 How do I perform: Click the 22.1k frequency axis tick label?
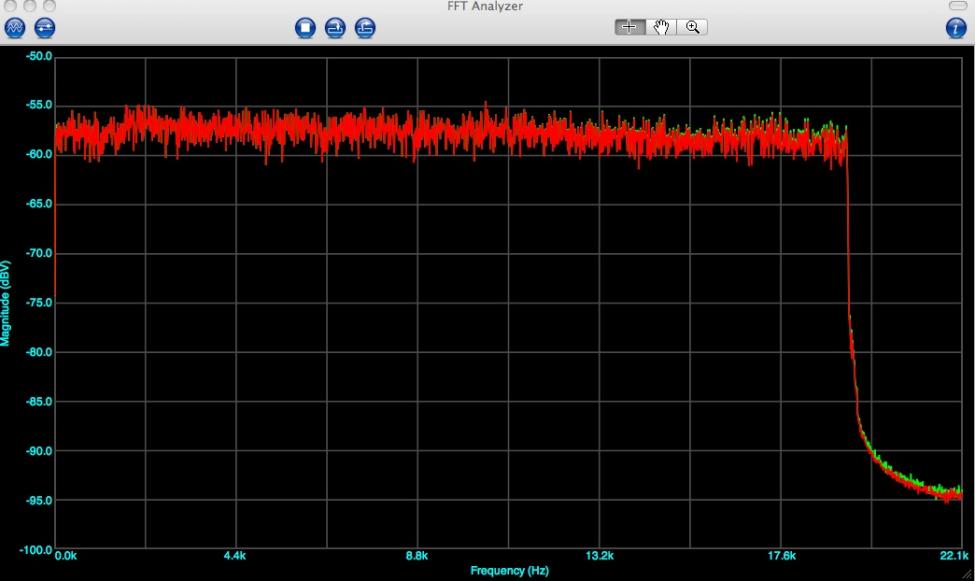[x=953, y=556]
